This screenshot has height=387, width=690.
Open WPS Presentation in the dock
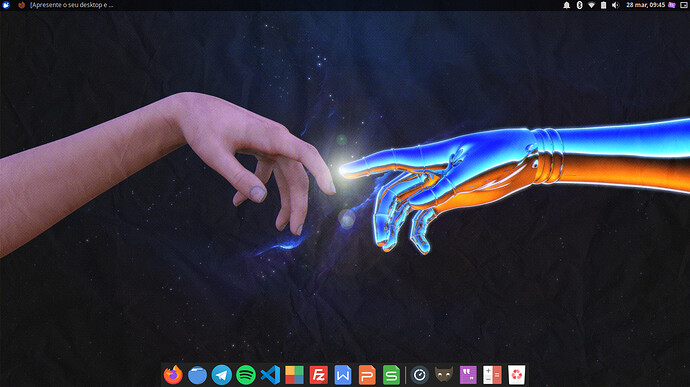click(367, 375)
